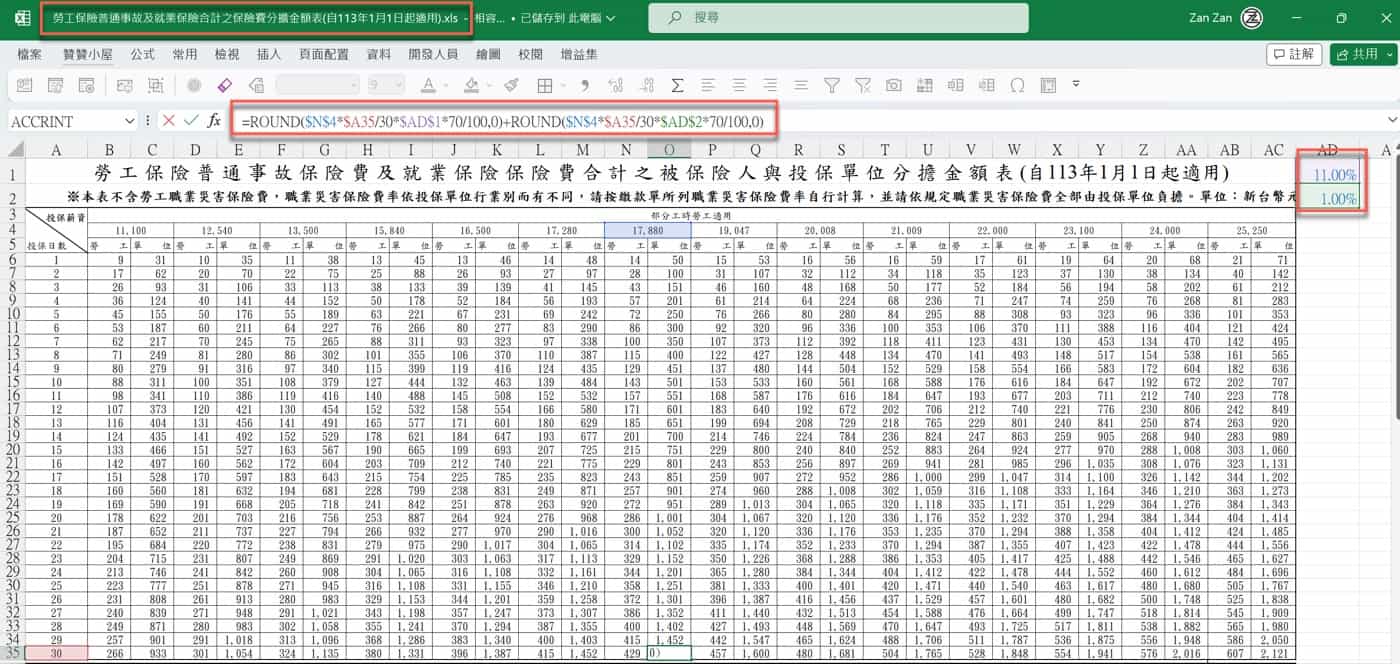Viewport: 1400px width, 664px height.
Task: Click the filter funnel icon
Action: click(832, 85)
